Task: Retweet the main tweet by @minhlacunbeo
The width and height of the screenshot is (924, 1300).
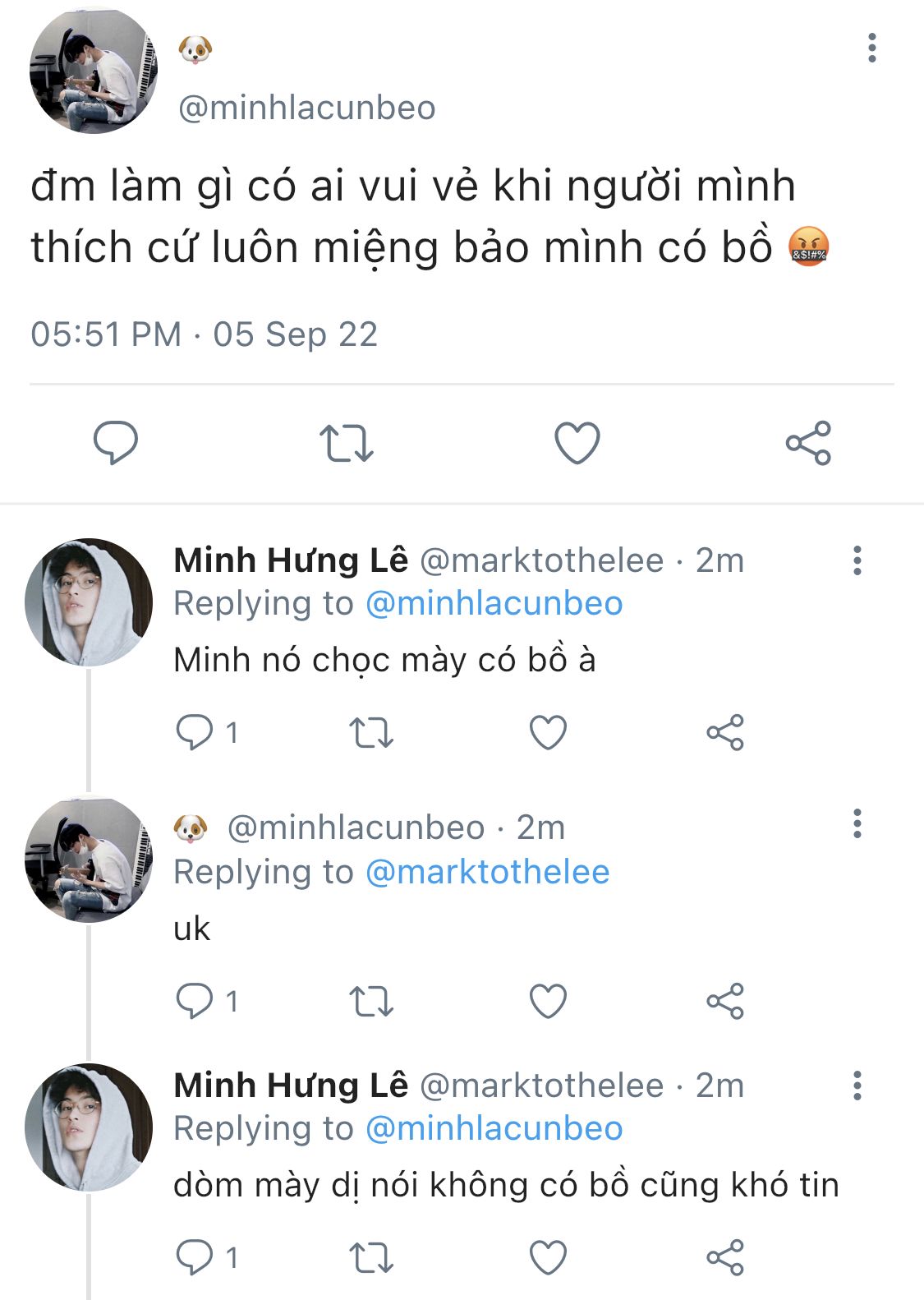Action: coord(346,443)
